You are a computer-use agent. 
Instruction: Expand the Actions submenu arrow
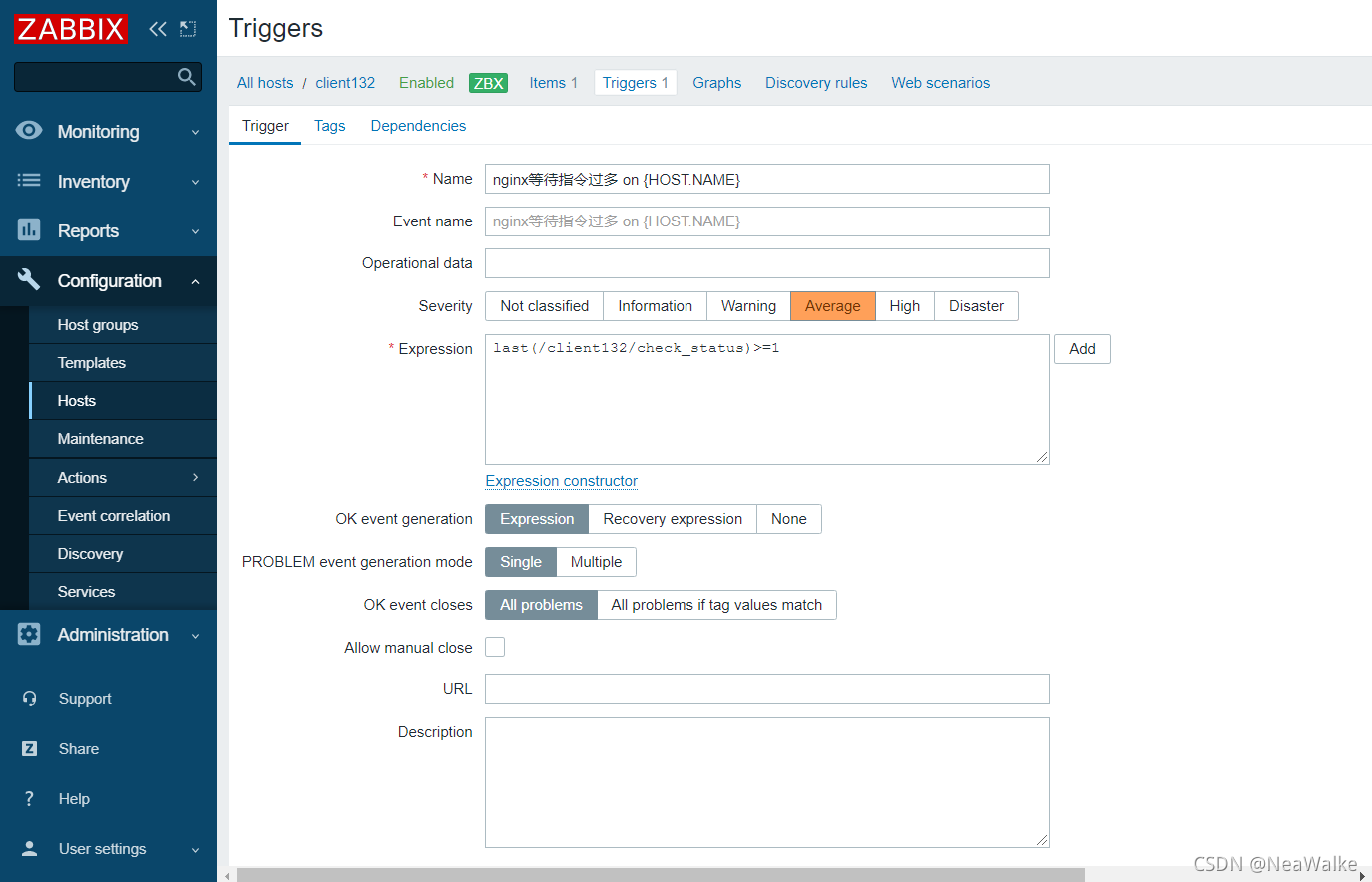[x=196, y=478]
